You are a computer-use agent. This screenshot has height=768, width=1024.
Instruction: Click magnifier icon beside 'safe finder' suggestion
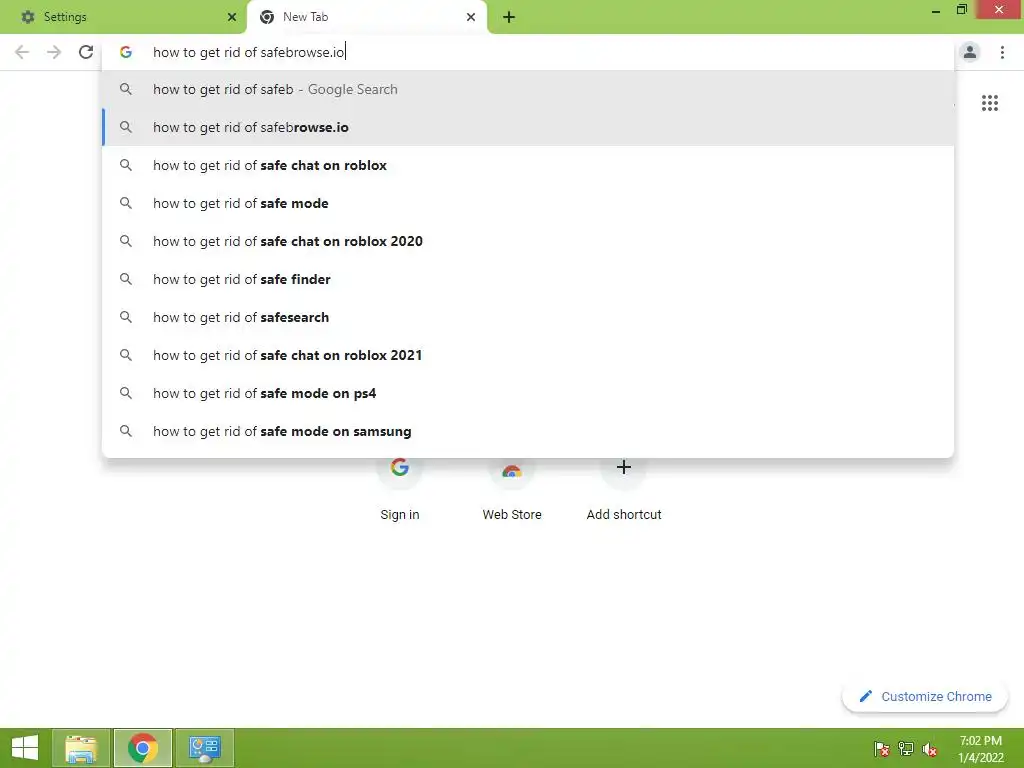126,279
